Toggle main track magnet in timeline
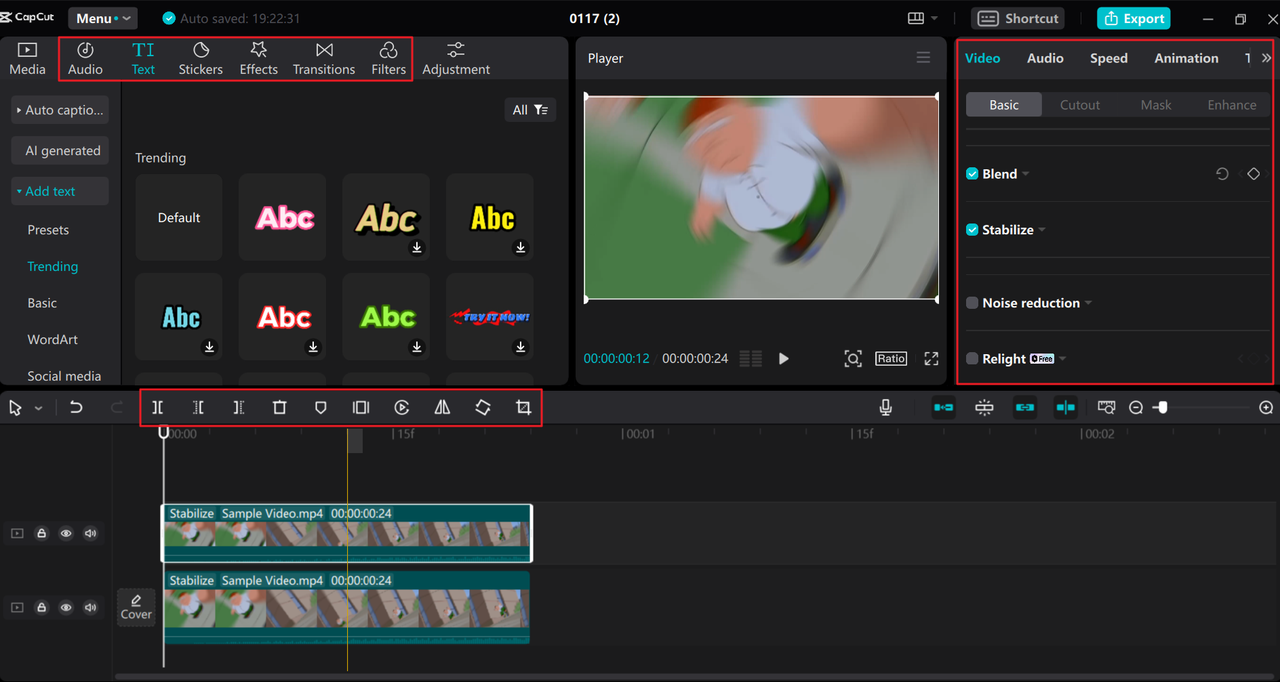Image resolution: width=1280 pixels, height=682 pixels. [x=943, y=407]
